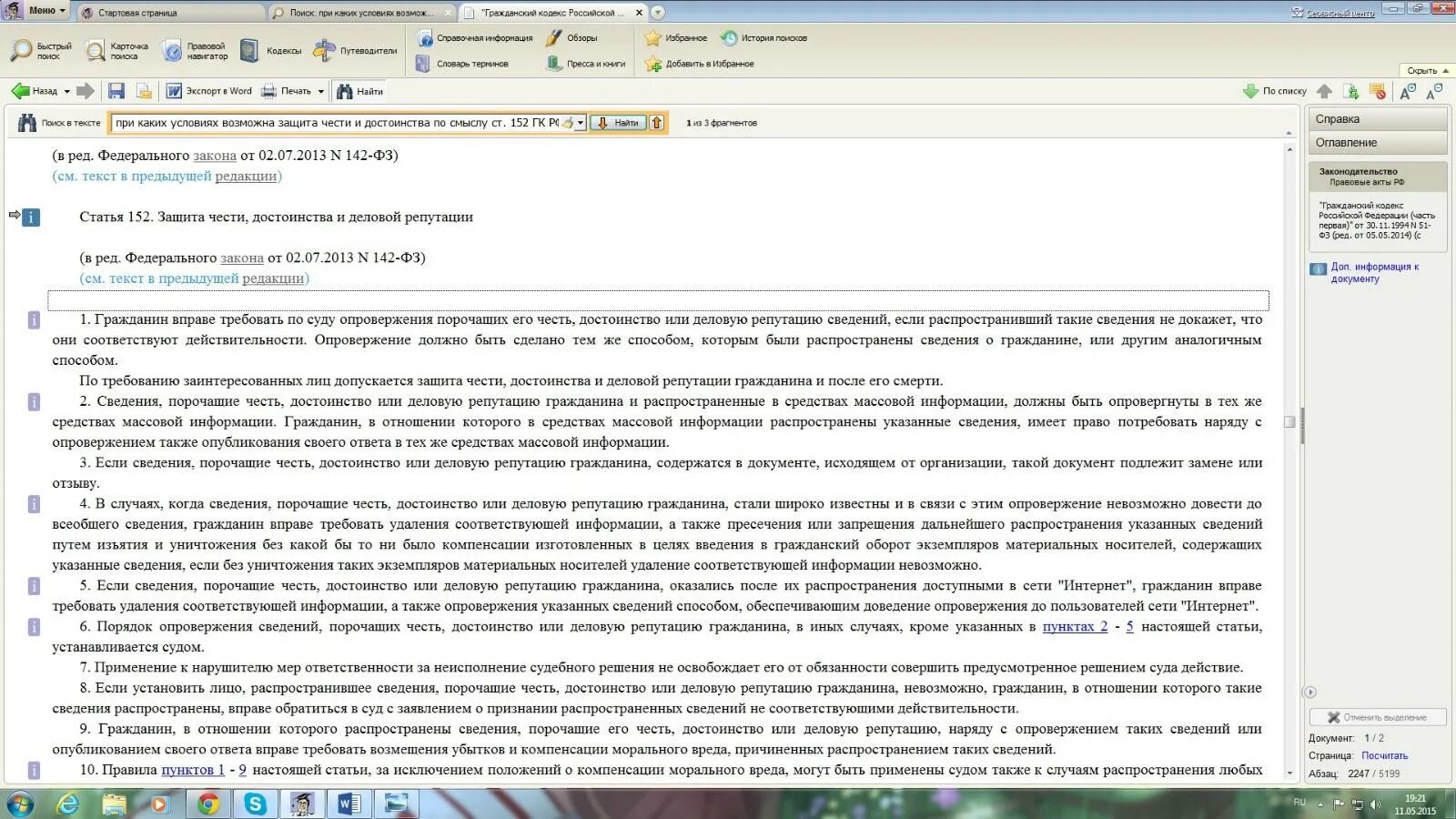Go back with the Назад arrow
Viewport: 1456px width, 819px height.
coord(35,91)
